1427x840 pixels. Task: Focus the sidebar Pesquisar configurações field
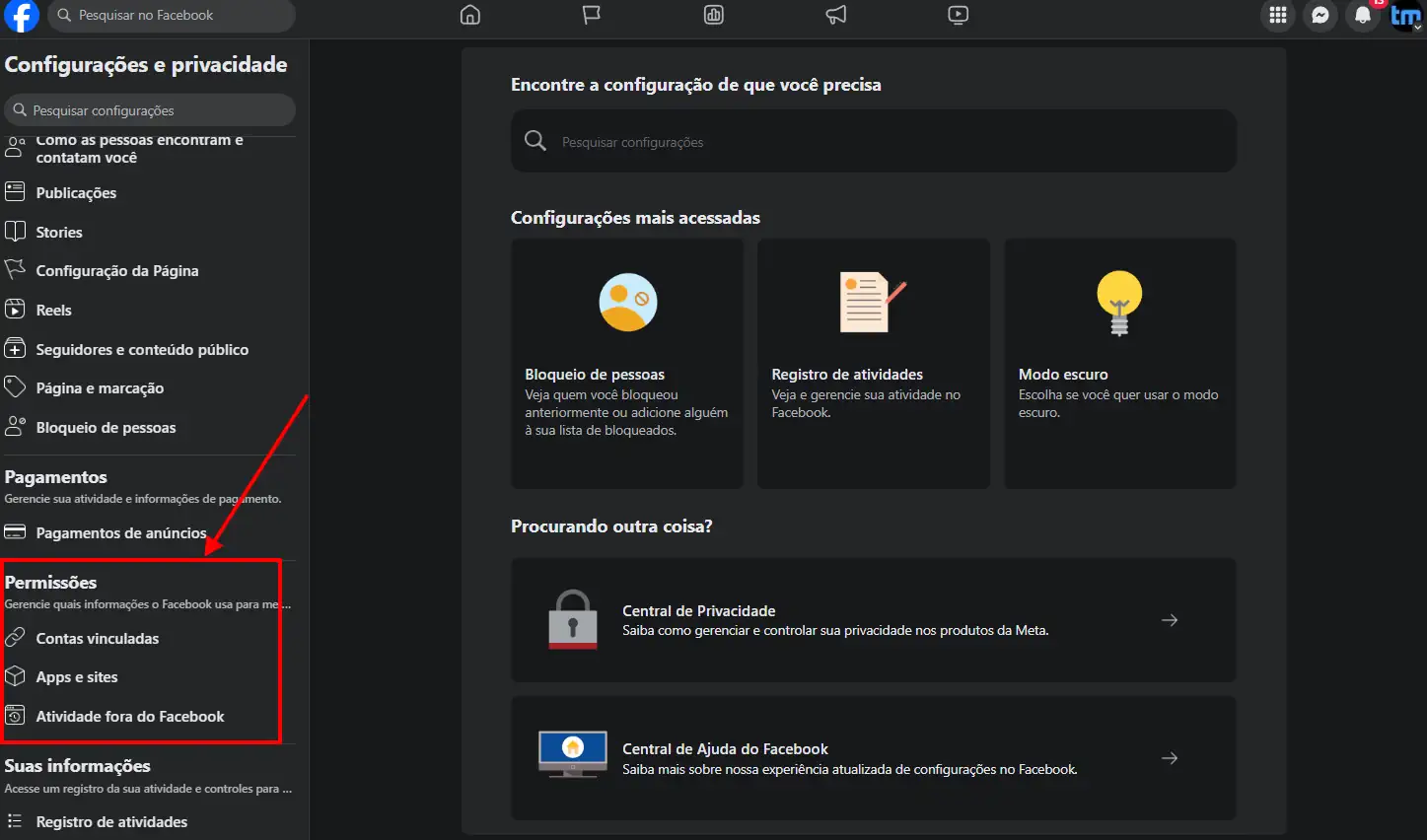[150, 110]
